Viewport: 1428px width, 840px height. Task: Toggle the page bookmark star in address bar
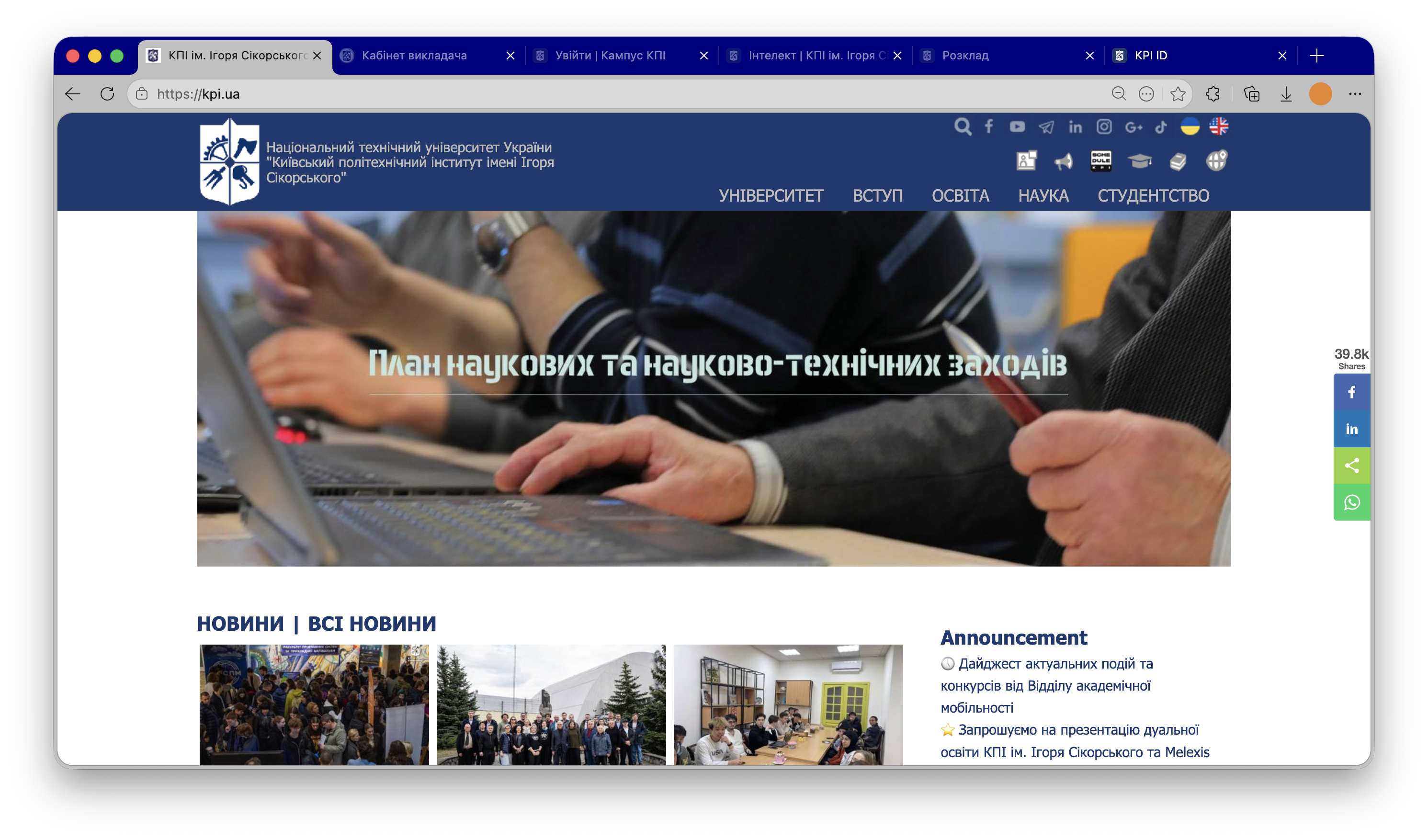click(x=1178, y=94)
